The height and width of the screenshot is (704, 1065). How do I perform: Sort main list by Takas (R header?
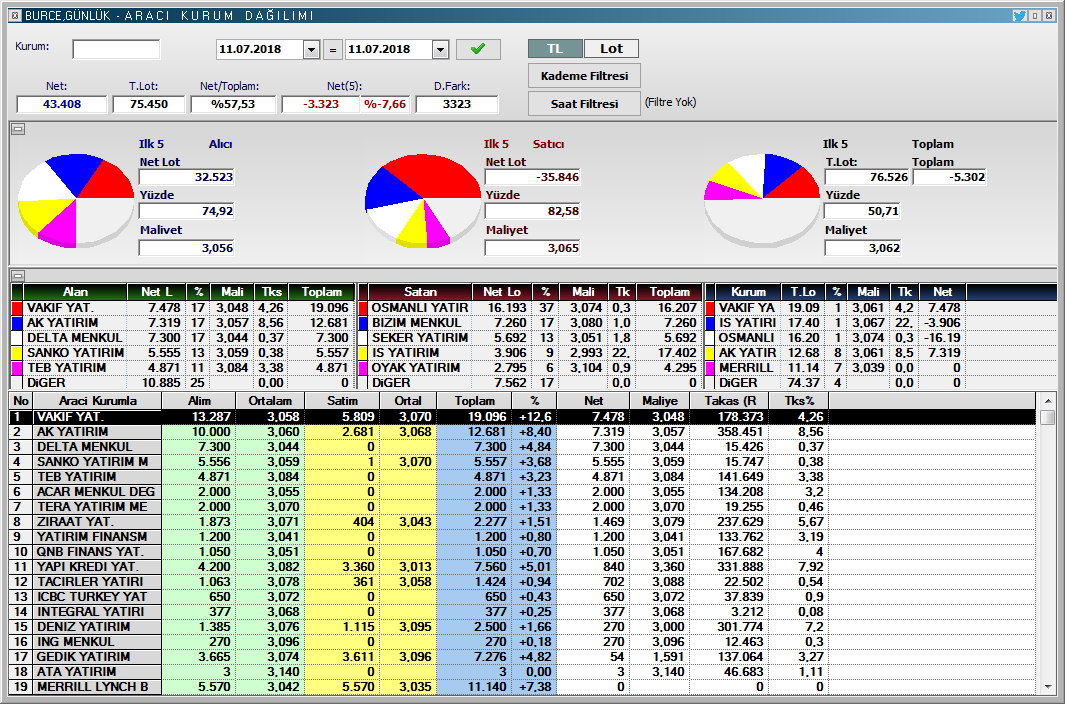729,401
